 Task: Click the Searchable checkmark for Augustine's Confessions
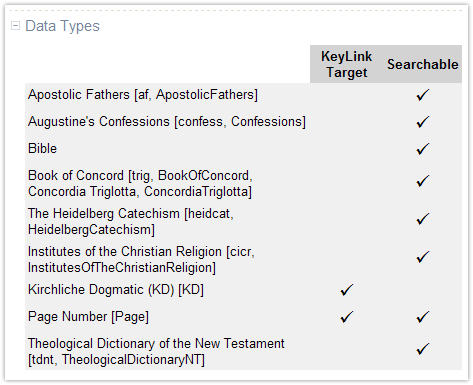click(x=423, y=122)
